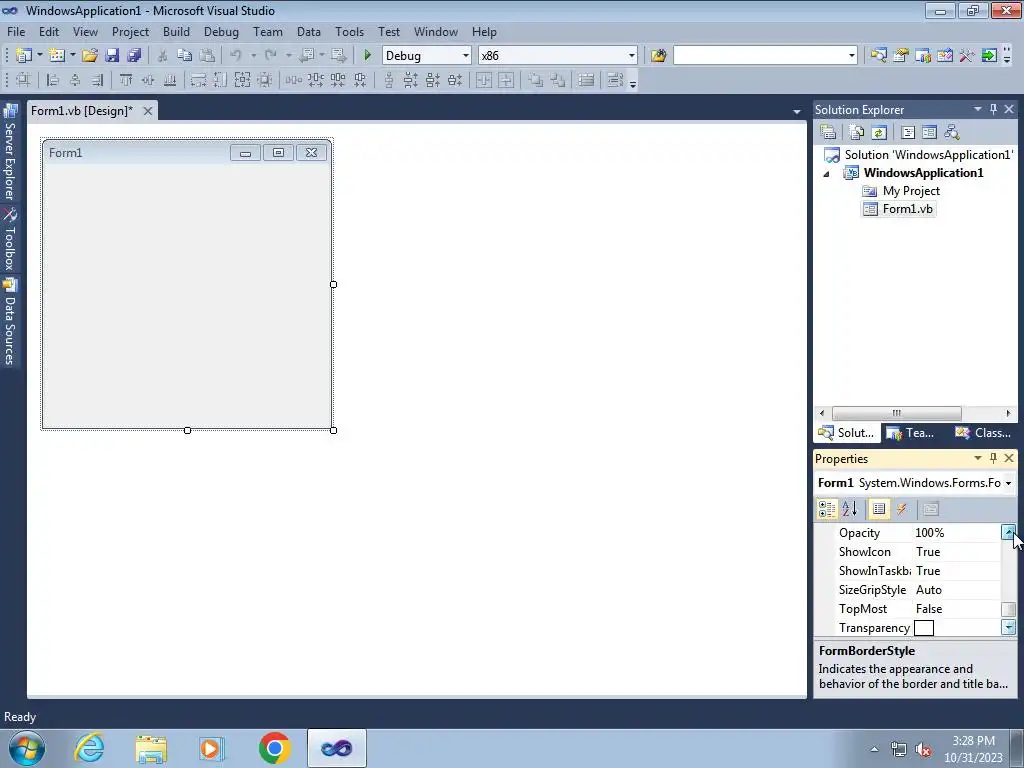Image resolution: width=1024 pixels, height=768 pixels.
Task: Click the Properties scroll up arrow
Action: [1008, 532]
